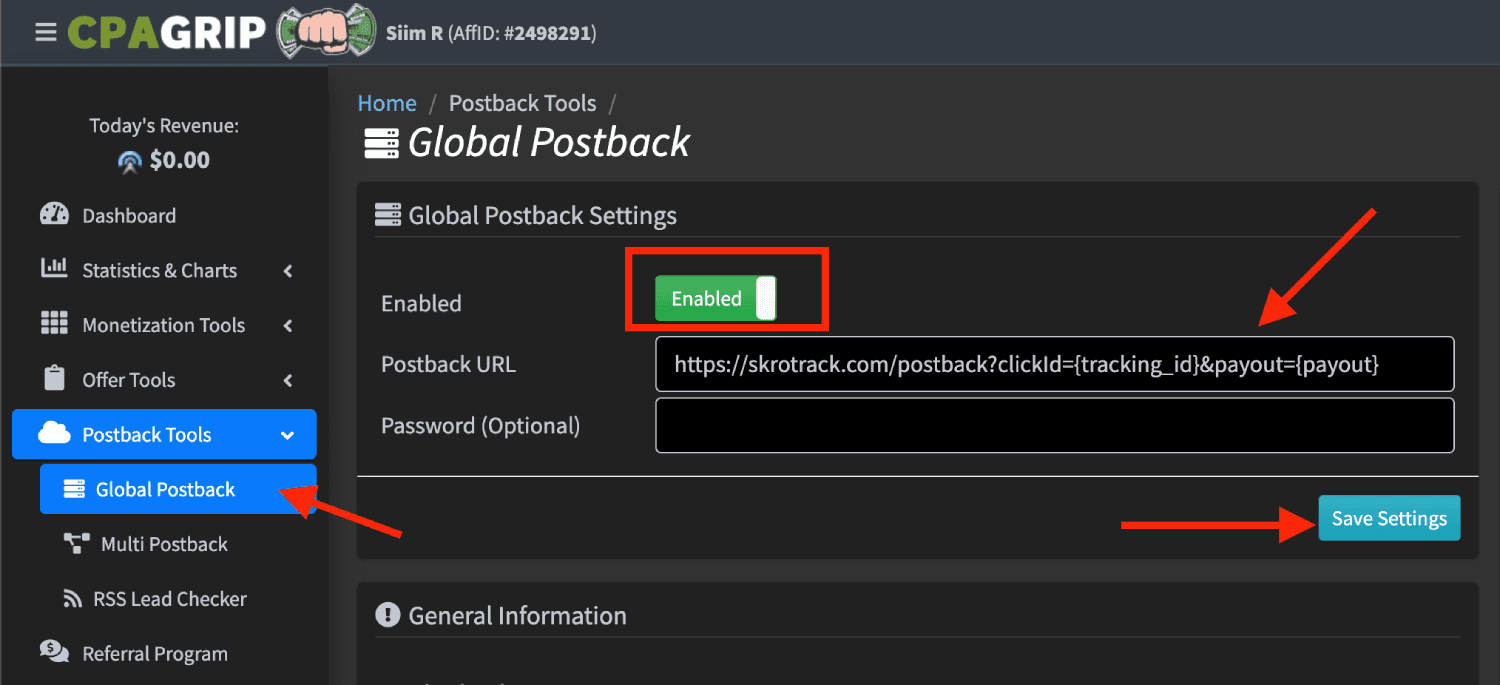
Task: Expand the Statistics & Charts chevron
Action: [x=288, y=270]
